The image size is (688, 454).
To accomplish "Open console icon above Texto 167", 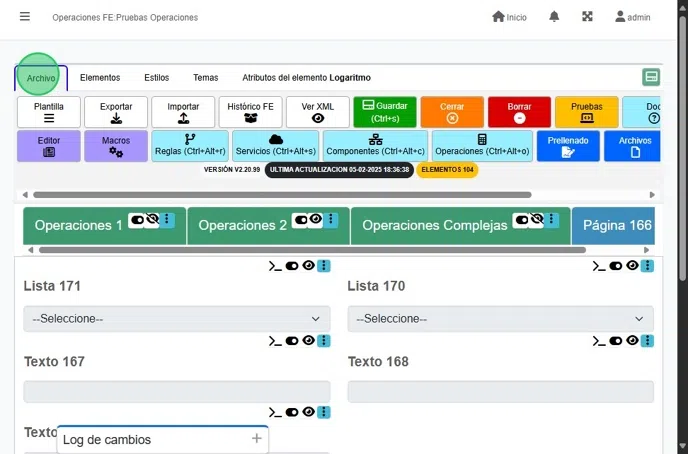I will [x=276, y=341].
